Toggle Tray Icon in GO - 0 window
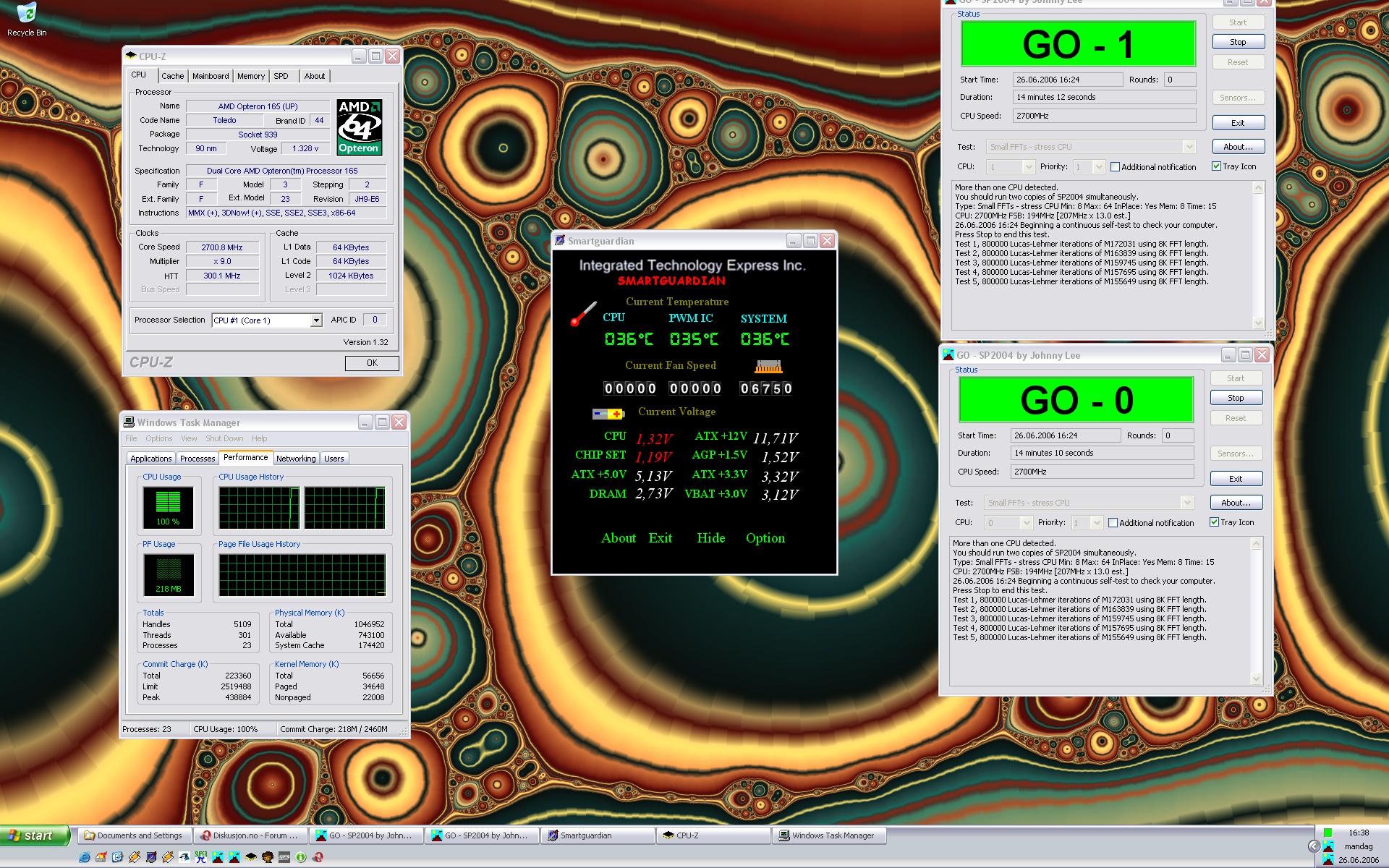The image size is (1389, 868). pyautogui.click(x=1232, y=522)
